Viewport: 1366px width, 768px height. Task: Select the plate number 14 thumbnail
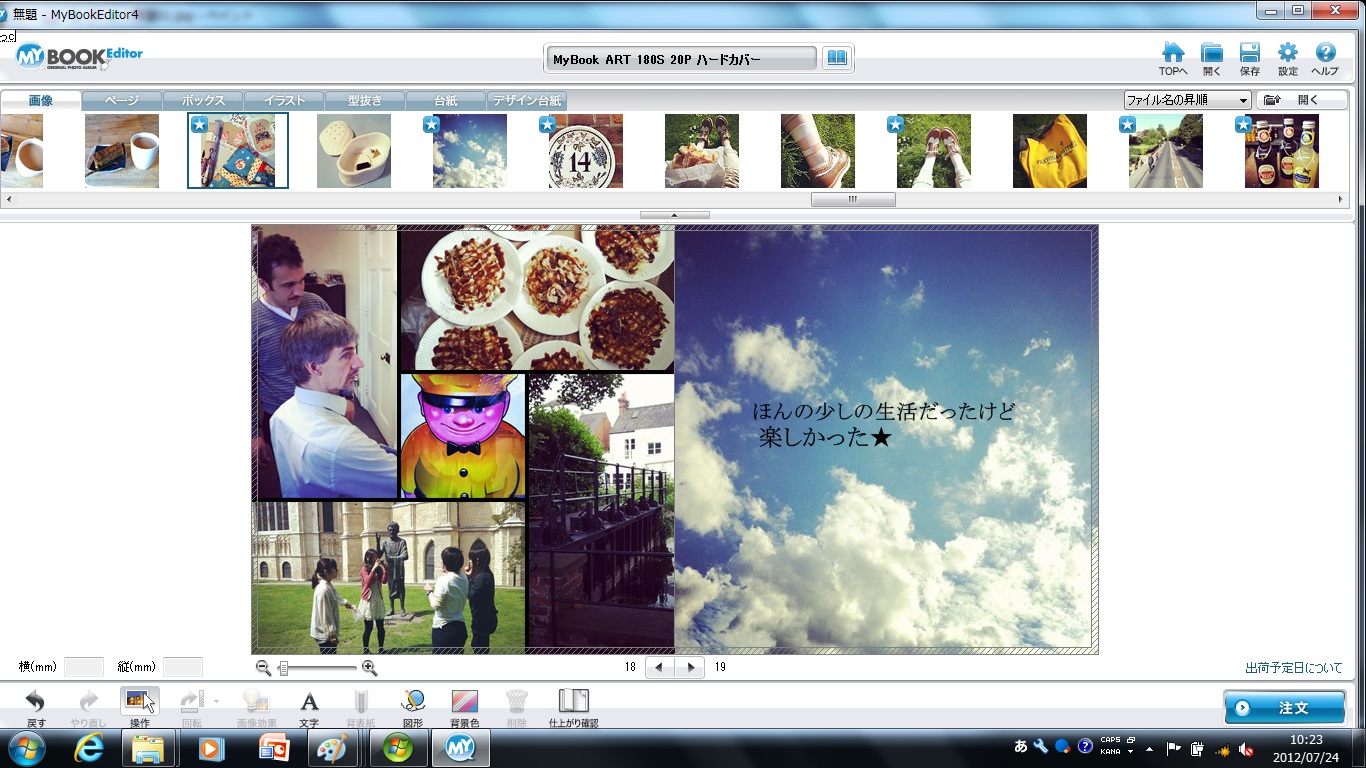(585, 151)
